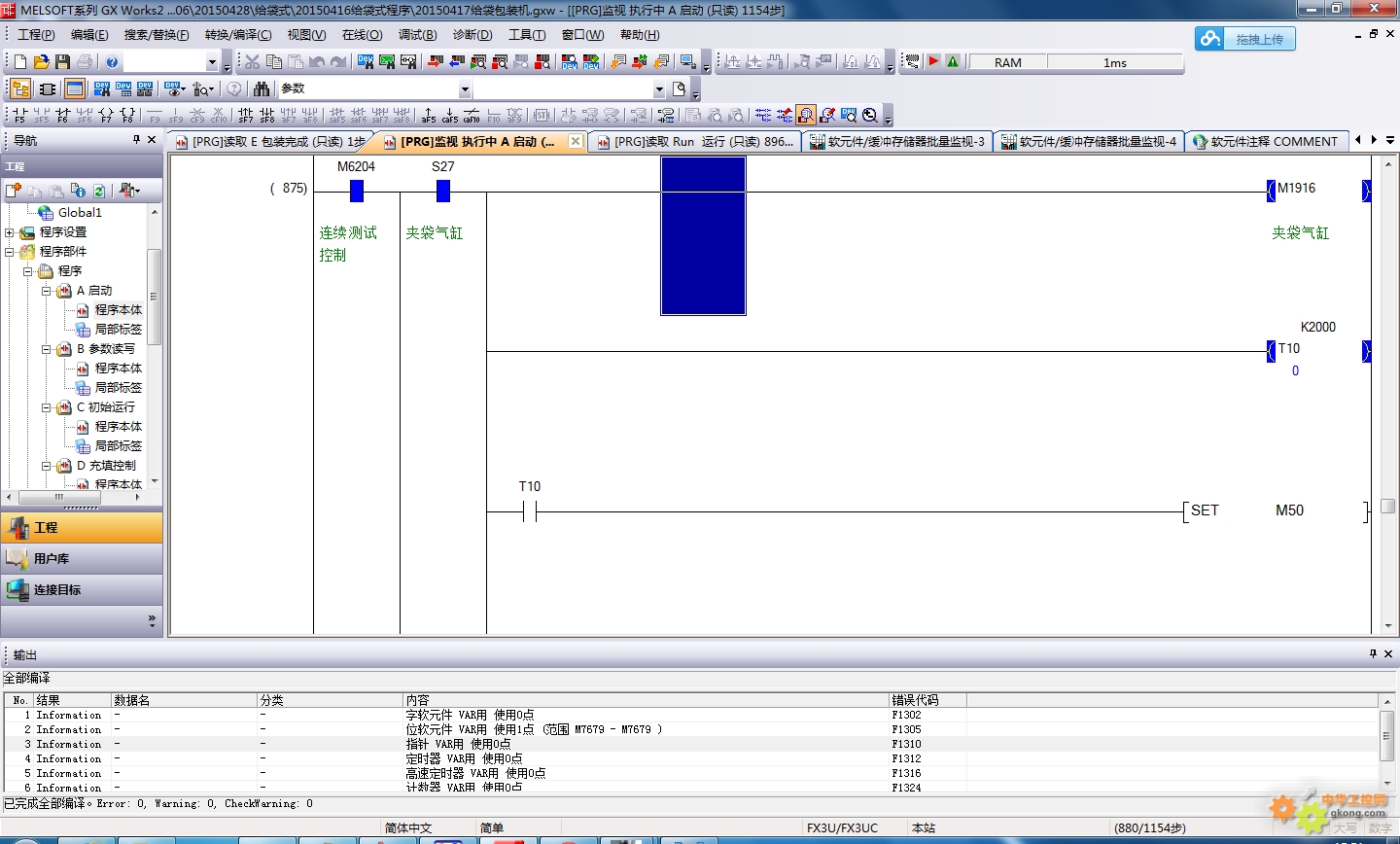The height and width of the screenshot is (844, 1400).
Task: Select 局部标签 under B 参数读写
Action: [x=118, y=388]
